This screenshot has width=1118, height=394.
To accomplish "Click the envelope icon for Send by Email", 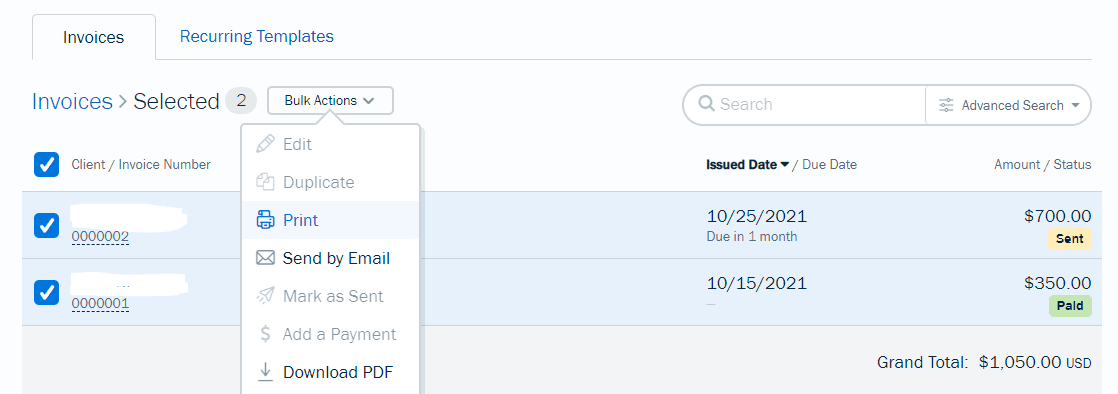I will pyautogui.click(x=265, y=258).
